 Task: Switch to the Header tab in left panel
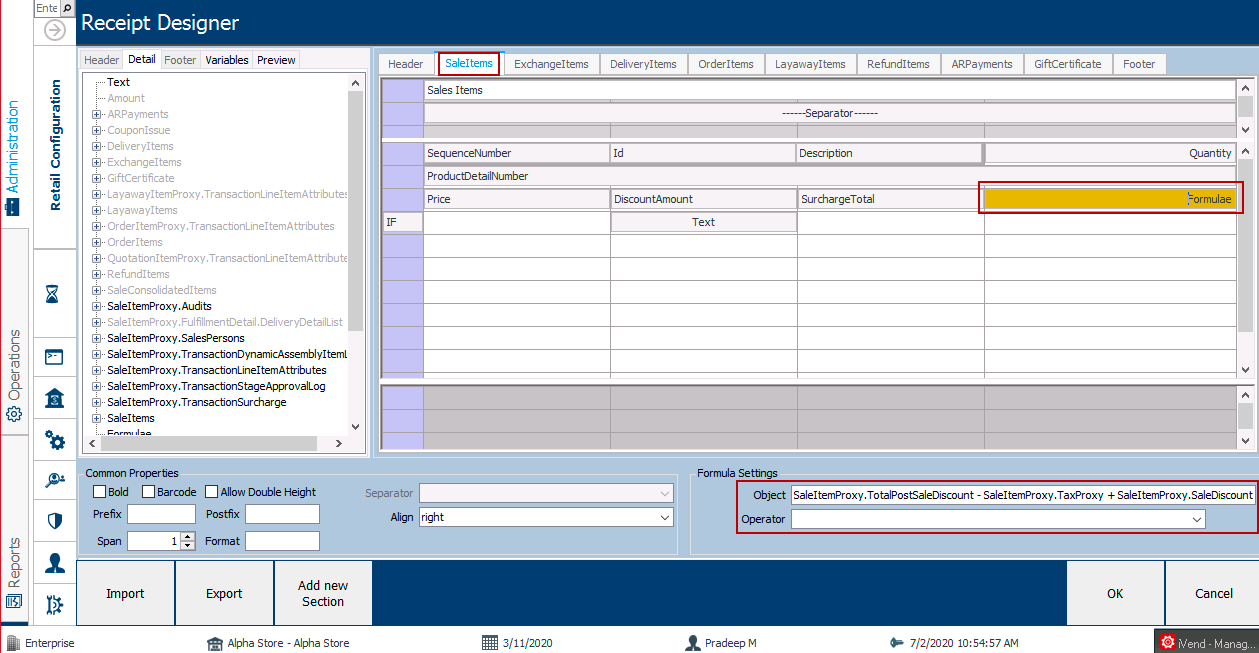tap(102, 60)
